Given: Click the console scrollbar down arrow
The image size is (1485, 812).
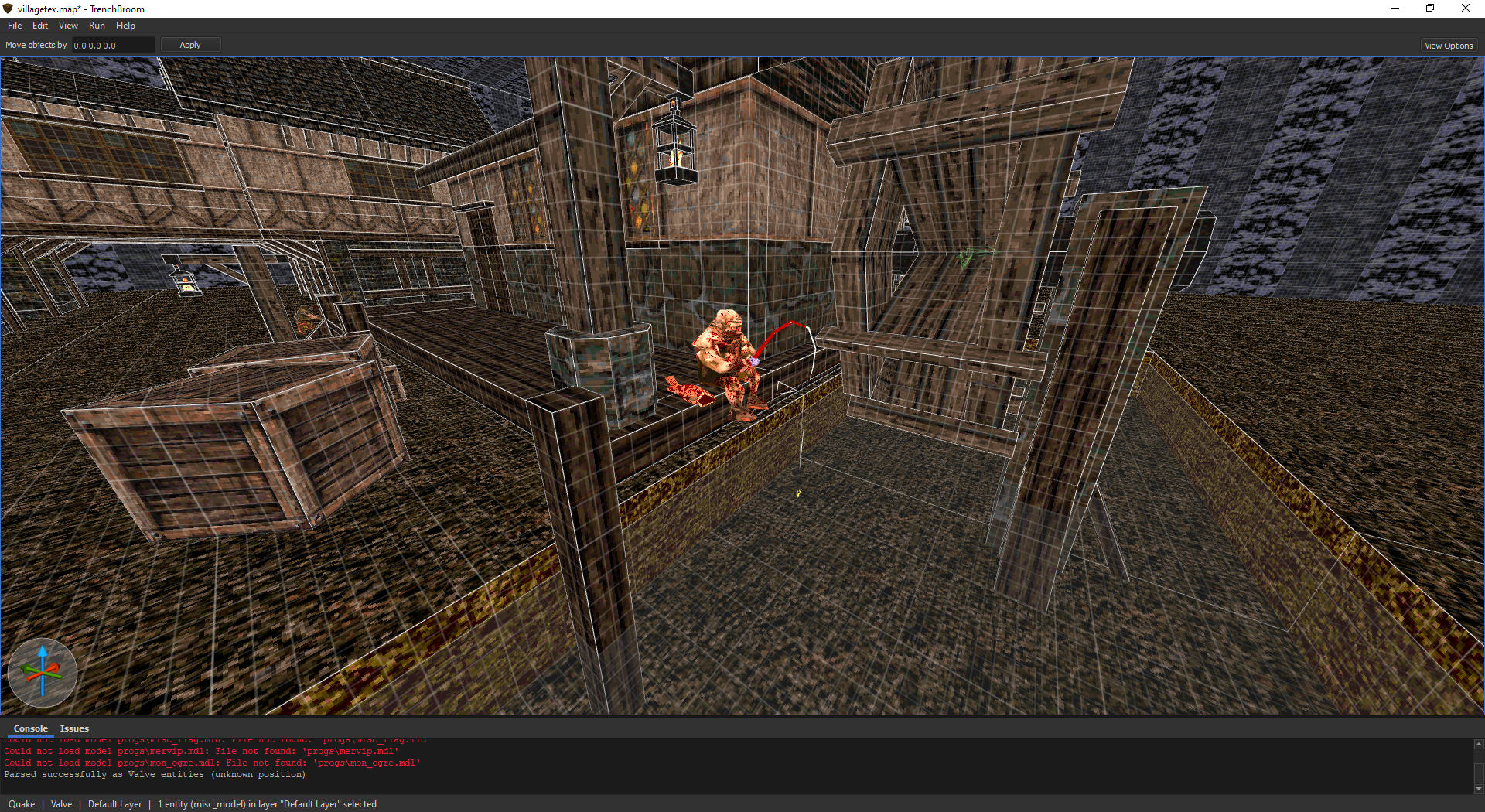Looking at the screenshot, I should 1479,789.
